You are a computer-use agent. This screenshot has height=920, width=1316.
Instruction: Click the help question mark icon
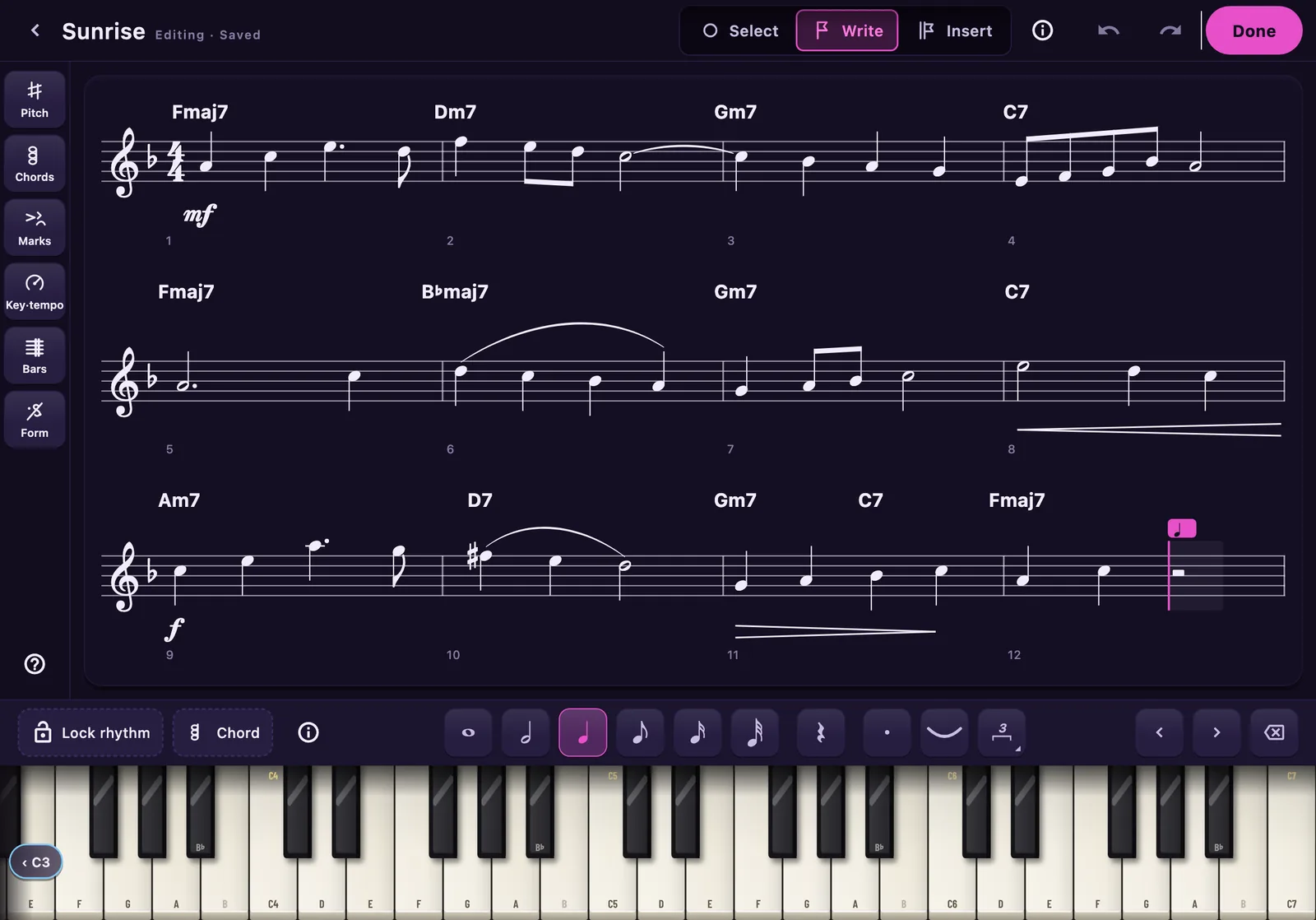pos(35,664)
